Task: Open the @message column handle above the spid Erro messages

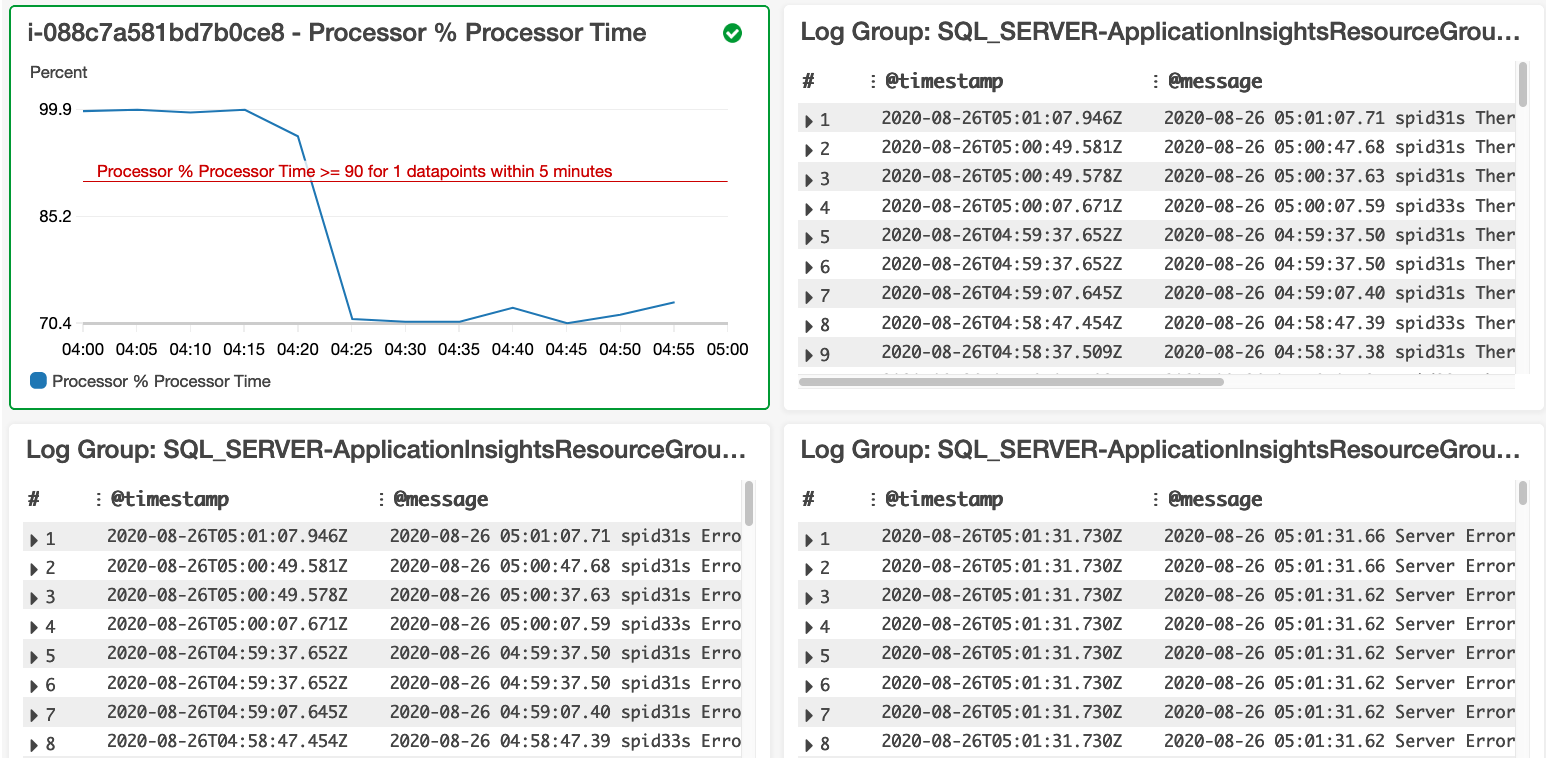Action: (382, 499)
